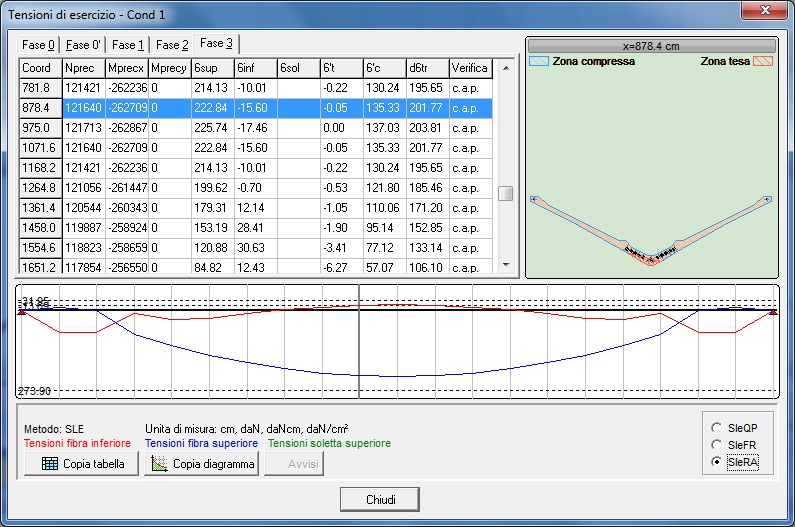Image resolution: width=795 pixels, height=527 pixels.
Task: Select the SleRA radio option
Action: click(x=715, y=461)
